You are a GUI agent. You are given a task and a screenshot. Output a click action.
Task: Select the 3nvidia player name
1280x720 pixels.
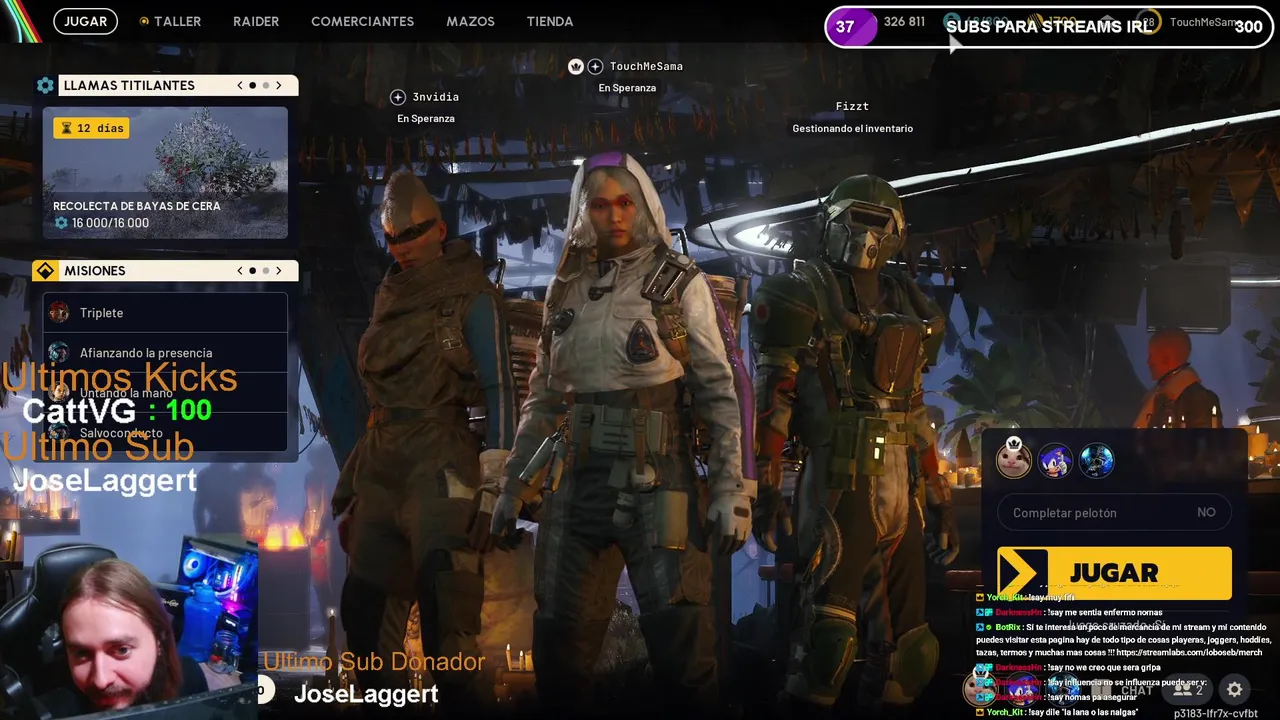coord(436,97)
